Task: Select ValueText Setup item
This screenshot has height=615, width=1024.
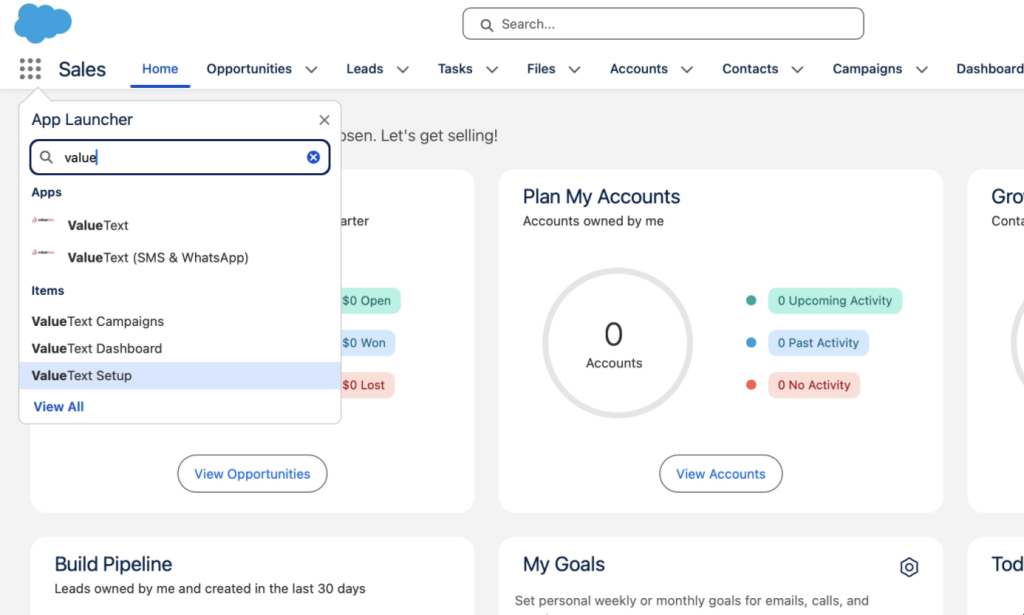Action: pos(82,376)
